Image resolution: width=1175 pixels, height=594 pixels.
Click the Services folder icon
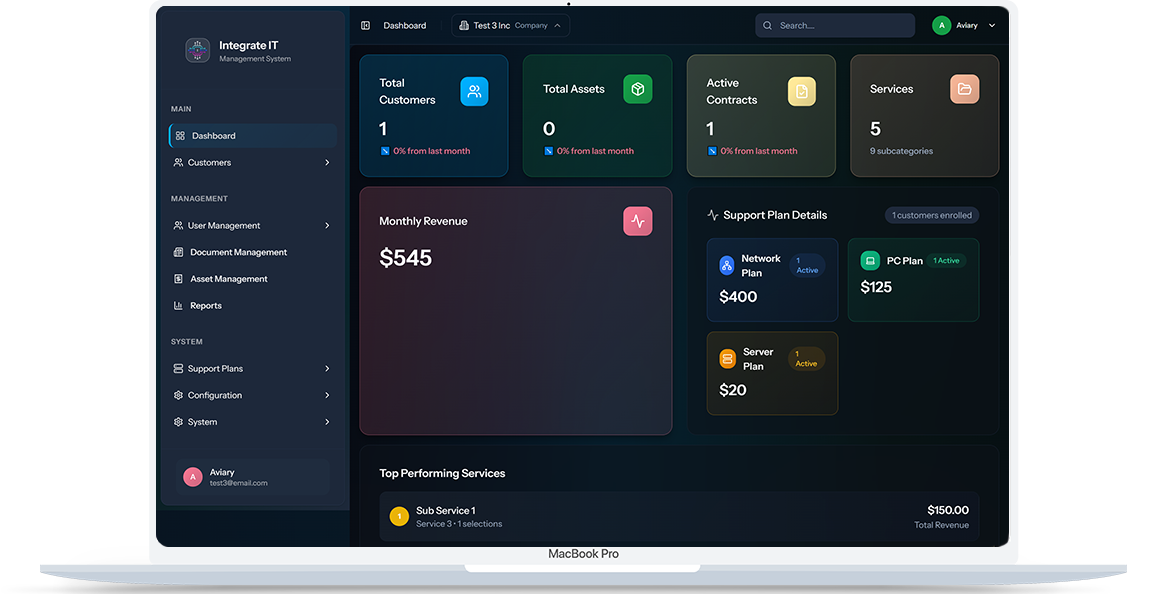(964, 89)
